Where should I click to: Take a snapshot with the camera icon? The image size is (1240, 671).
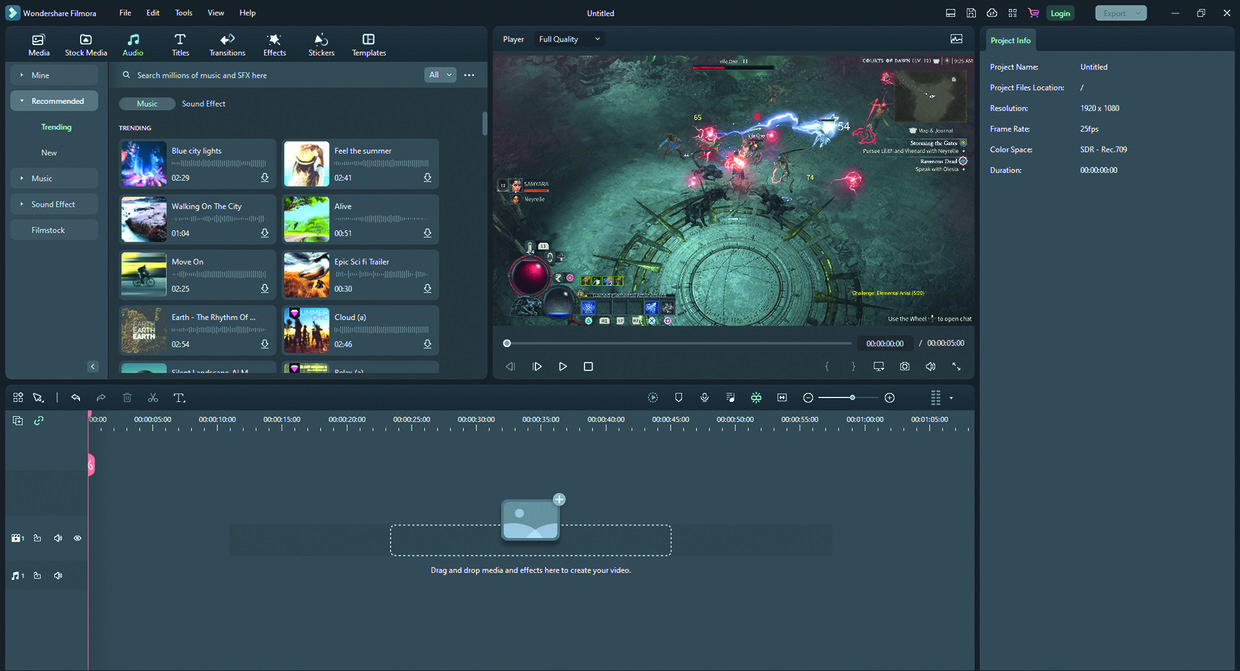tap(905, 367)
